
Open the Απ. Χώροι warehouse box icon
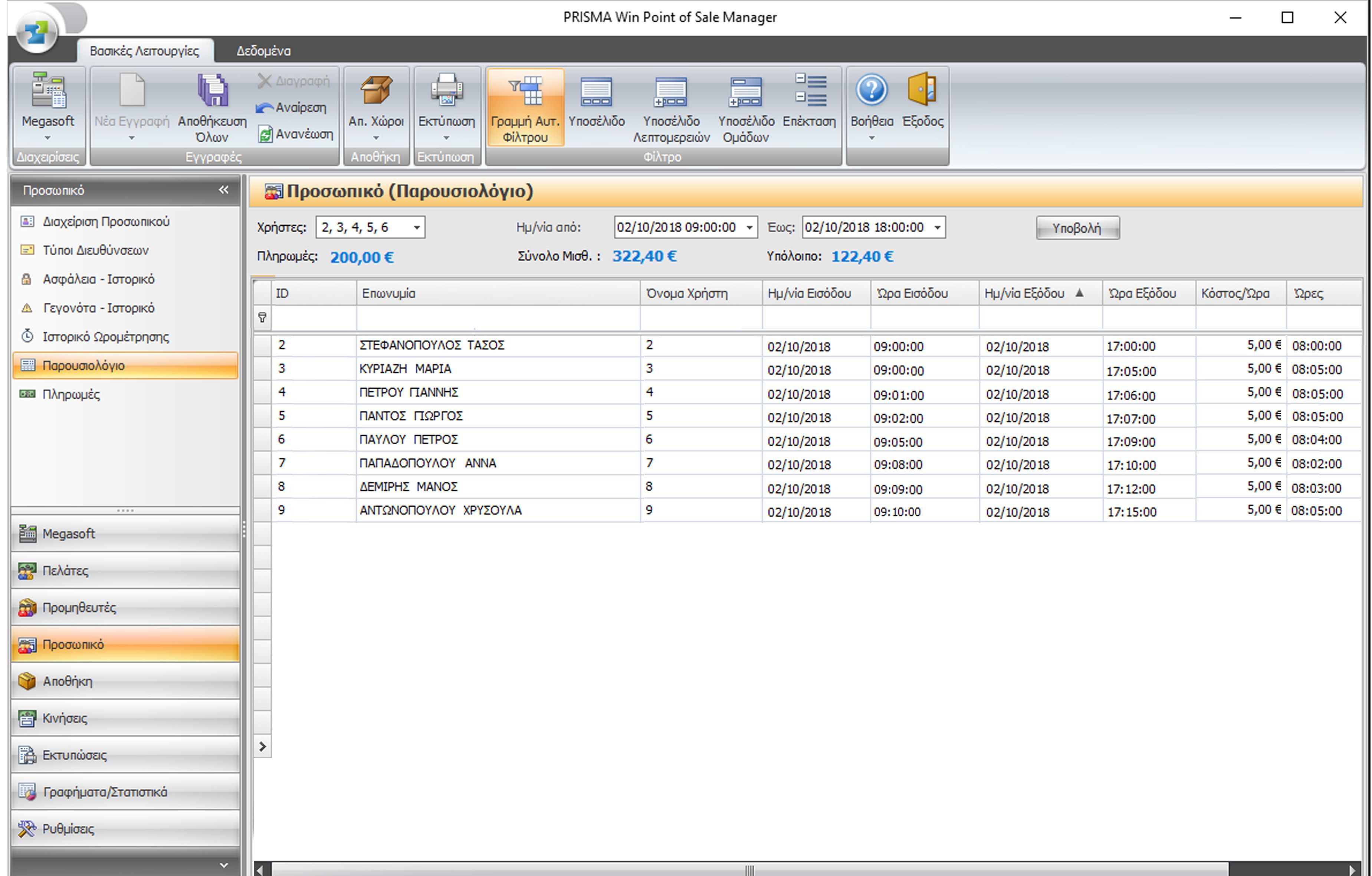375,91
